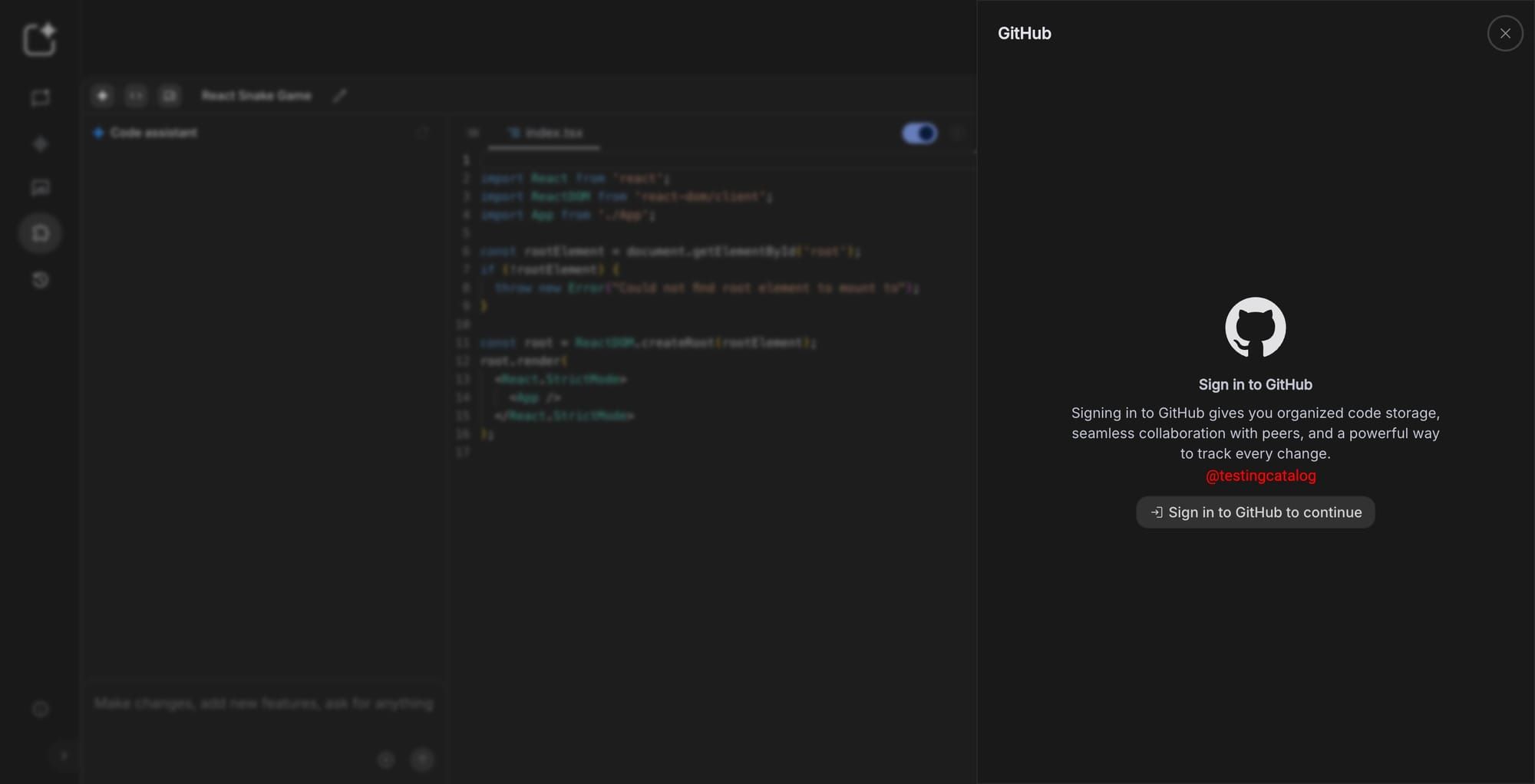Select the sparkle assistant icon in sidebar
1535x784 pixels.
pyautogui.click(x=40, y=143)
